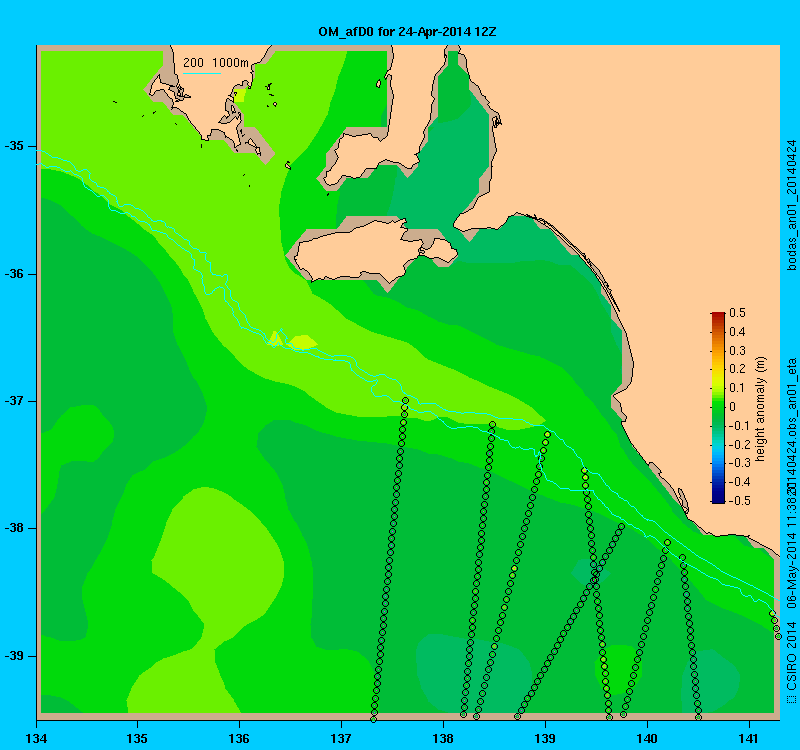This screenshot has width=800, height=750.
Task: Click the 0.4 color bar tick label
Action: 737,332
